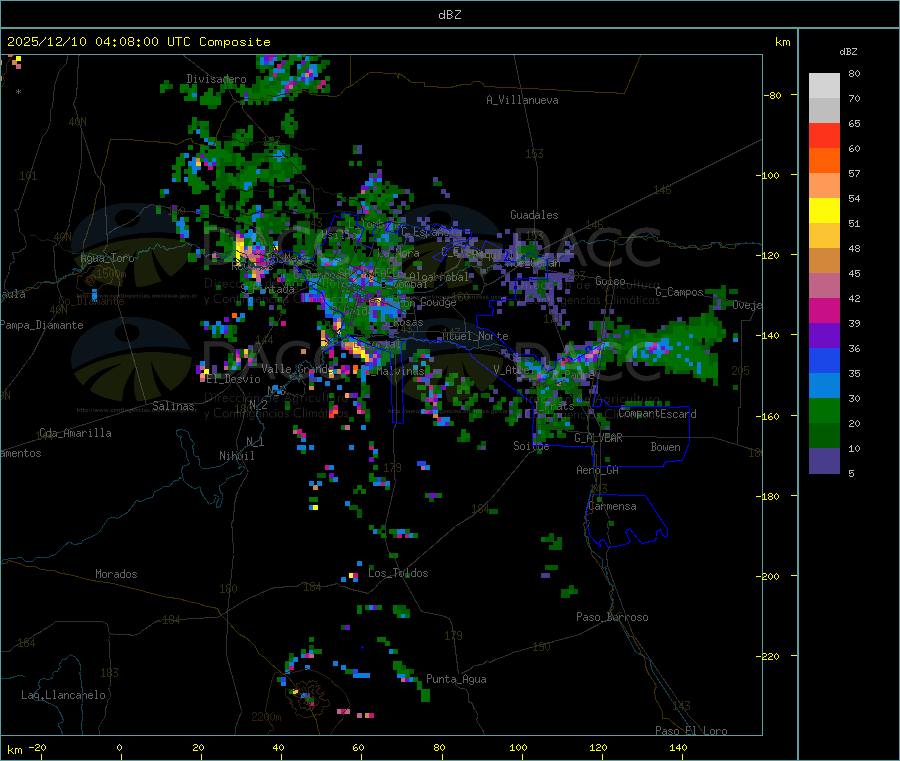Image resolution: width=900 pixels, height=761 pixels.
Task: Click the 100 km horizontal axis tick
Action: click(x=518, y=747)
